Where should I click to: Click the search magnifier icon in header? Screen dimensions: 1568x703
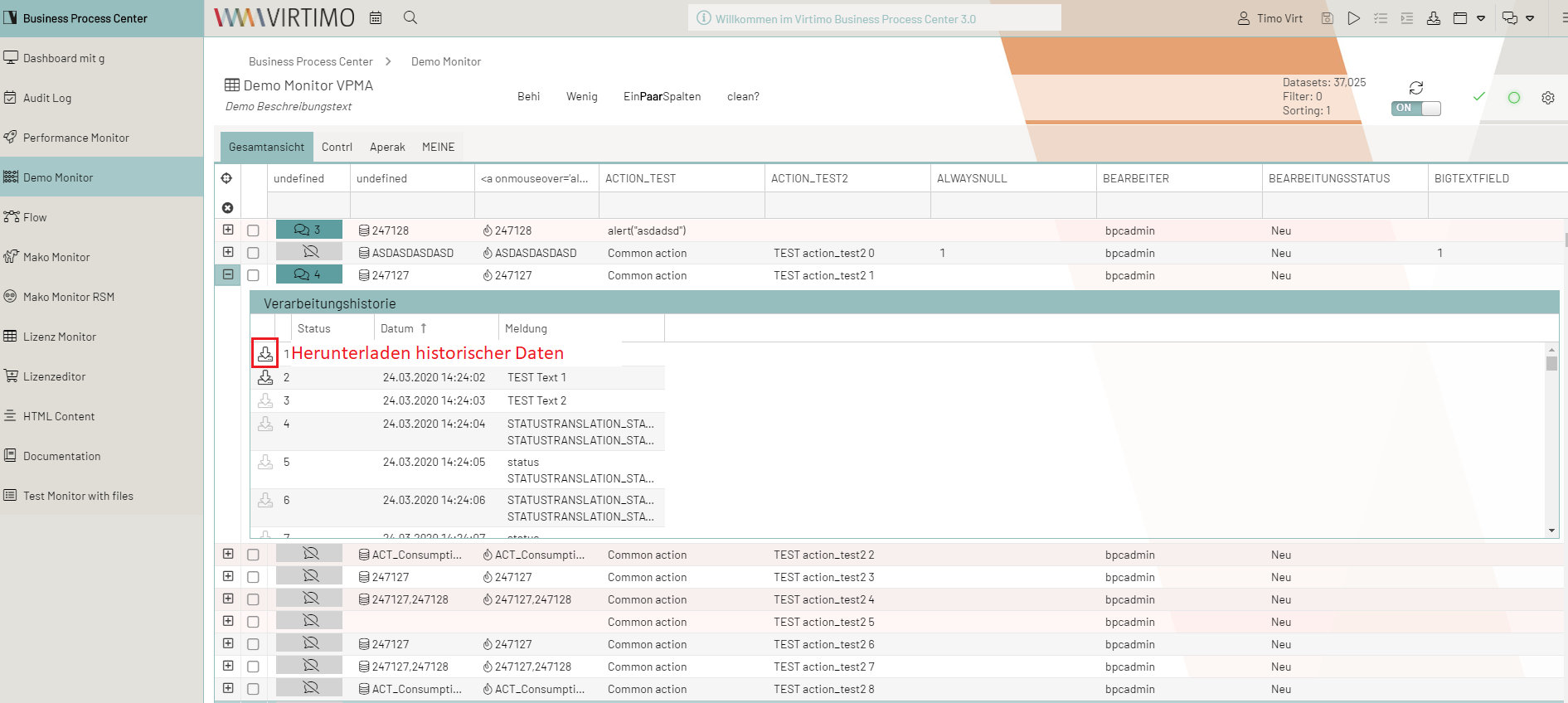tap(410, 17)
